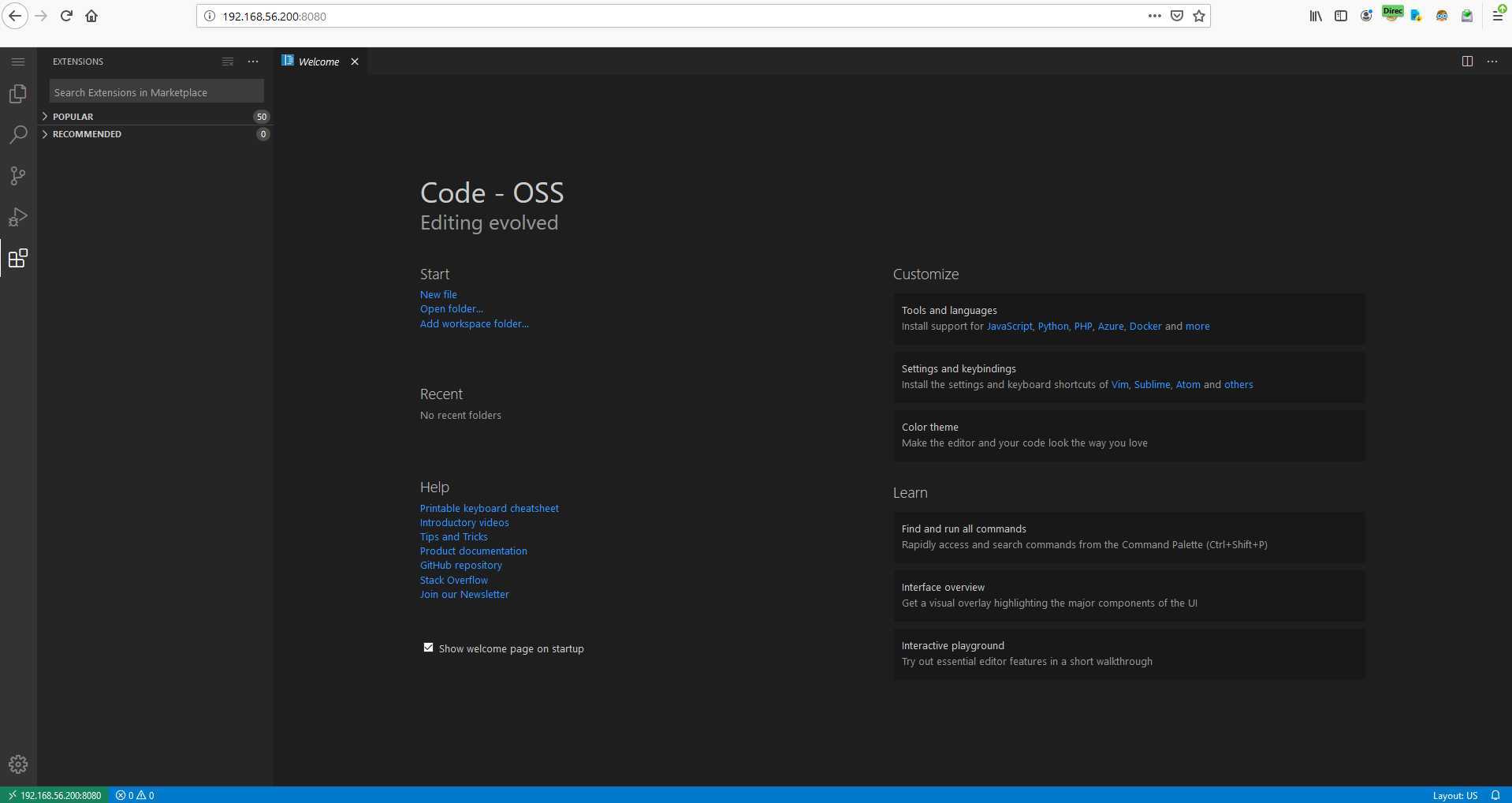This screenshot has height=803, width=1512.
Task: Open editor more actions ellipsis
Action: 1492,62
